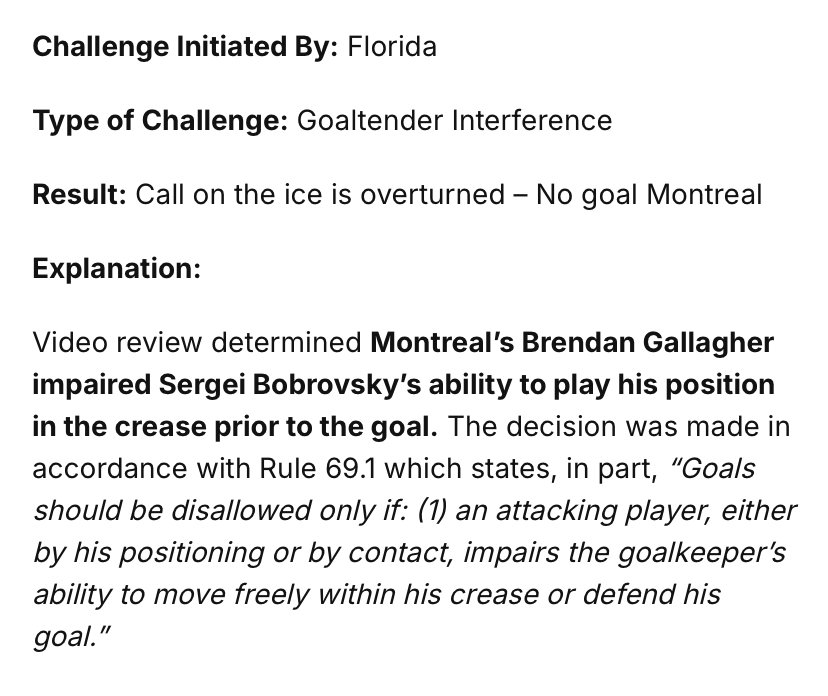Click 'The decision was made in' text
This screenshot has width=828, height=696.
click(619, 427)
